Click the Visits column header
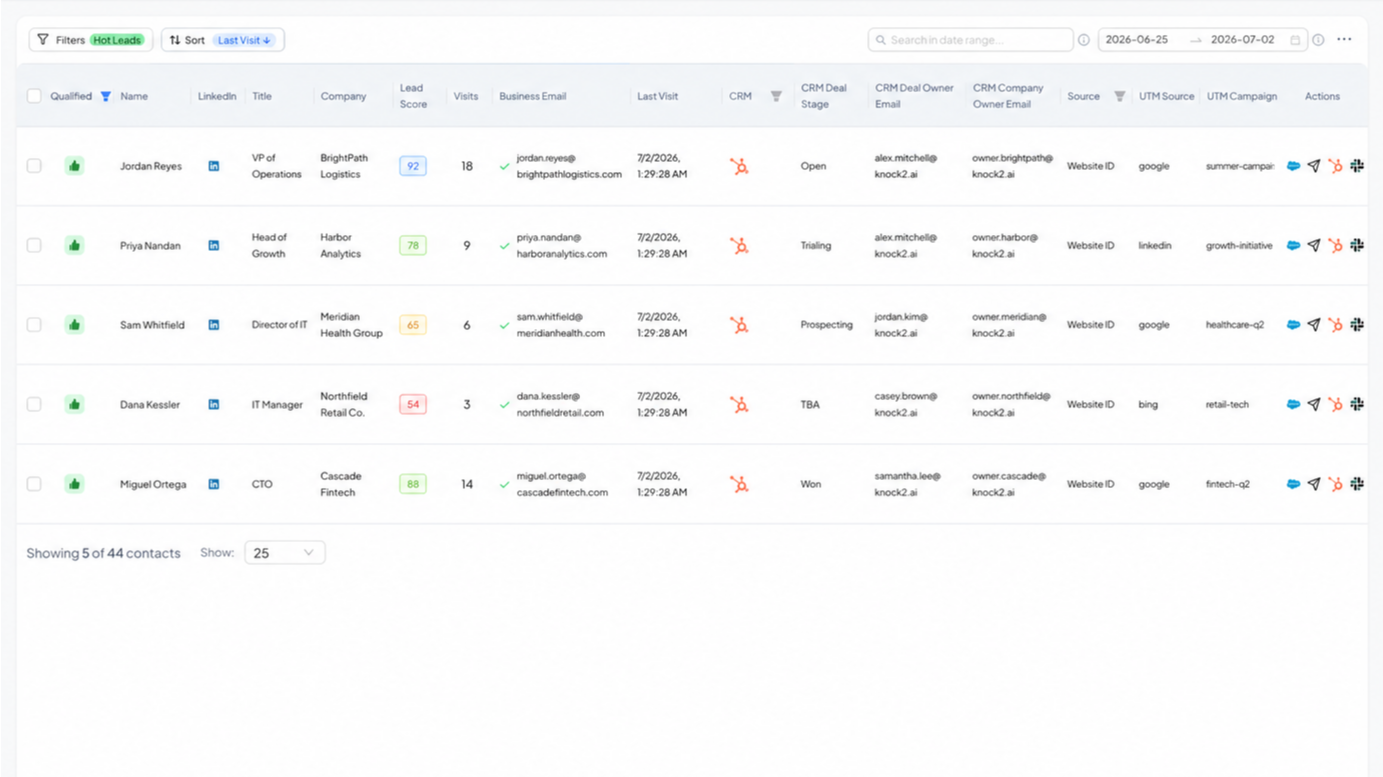Viewport: 1383px width, 777px height. [x=466, y=96]
